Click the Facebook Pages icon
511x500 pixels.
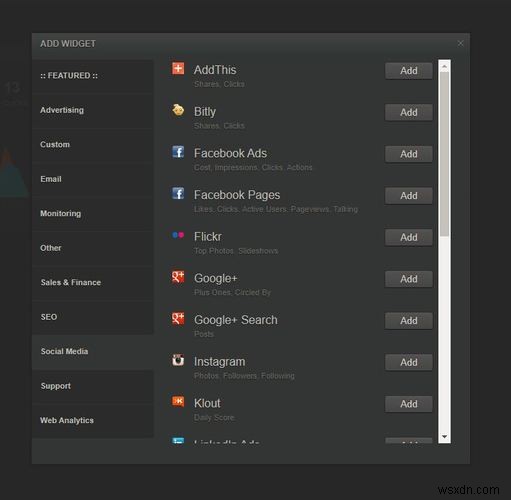point(178,193)
